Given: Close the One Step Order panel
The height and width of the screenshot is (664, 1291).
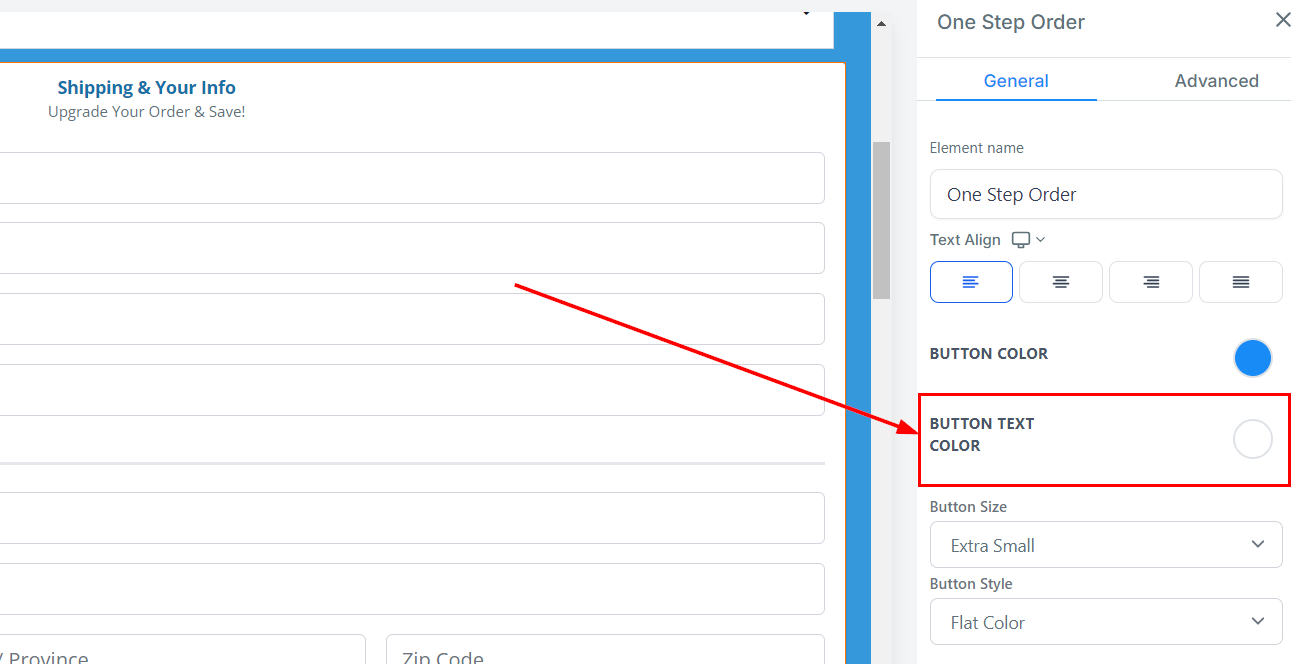Looking at the screenshot, I should coord(1282,20).
